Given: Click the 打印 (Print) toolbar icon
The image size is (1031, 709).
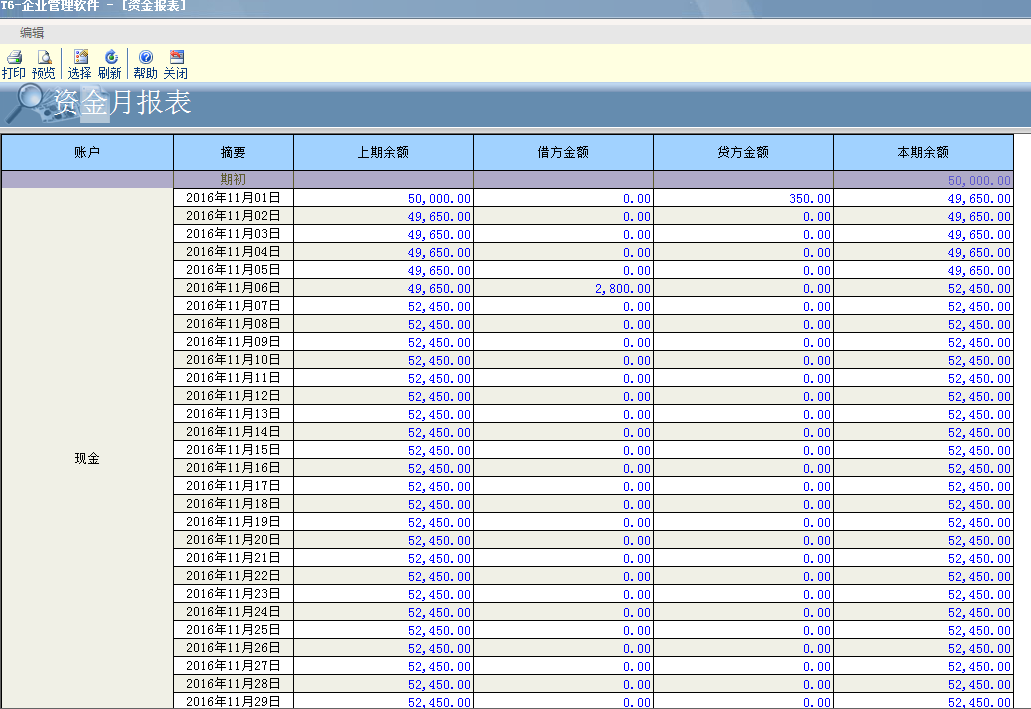Looking at the screenshot, I should [x=14, y=64].
